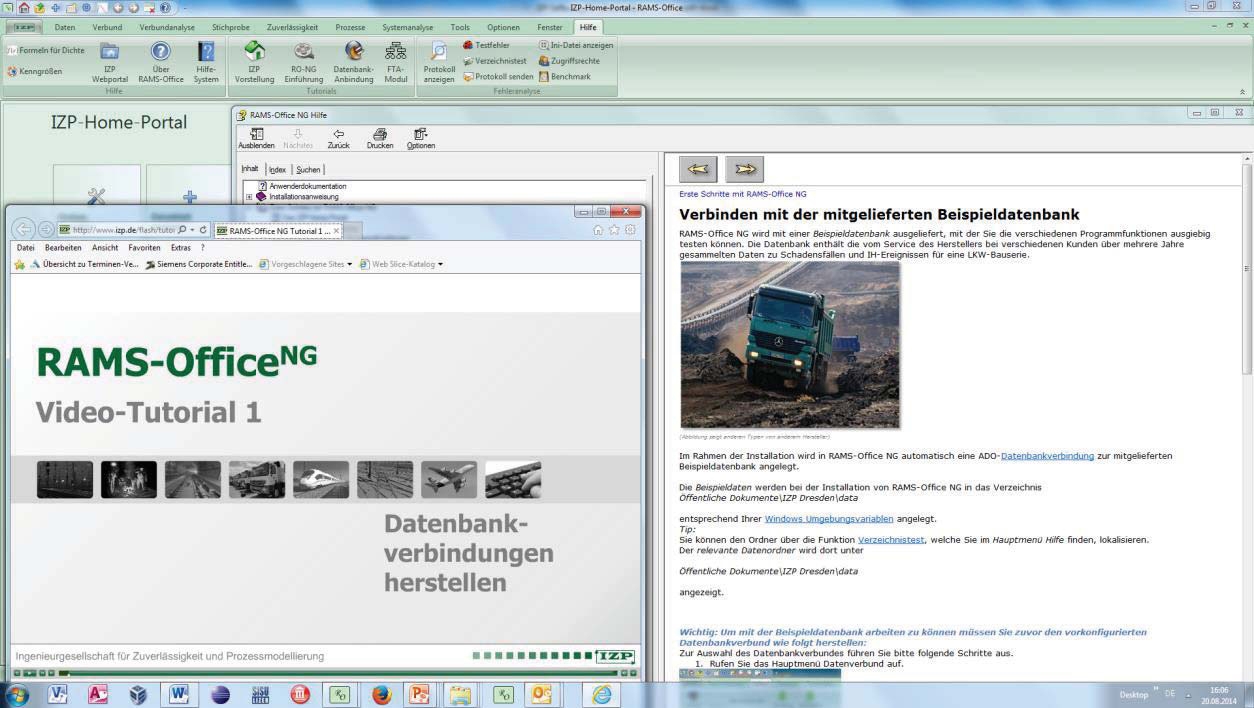This screenshot has height=708, width=1254.
Task: Start the RO-NG Einführung tutorial
Action: 303,61
